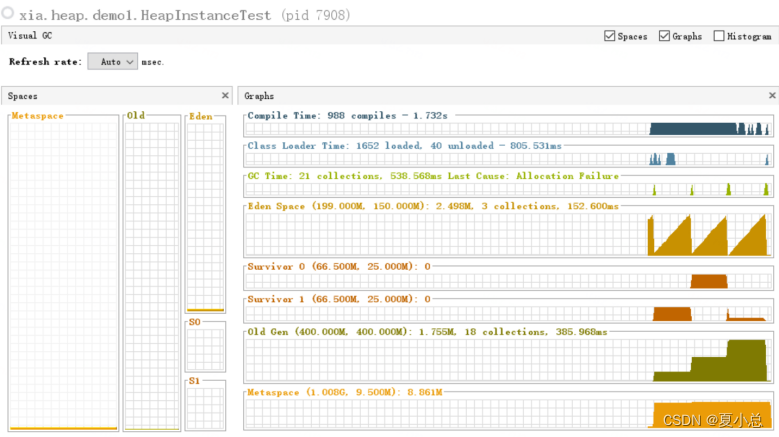This screenshot has height=437, width=779.
Task: Uncheck the Graphs checkbox
Action: (664, 36)
